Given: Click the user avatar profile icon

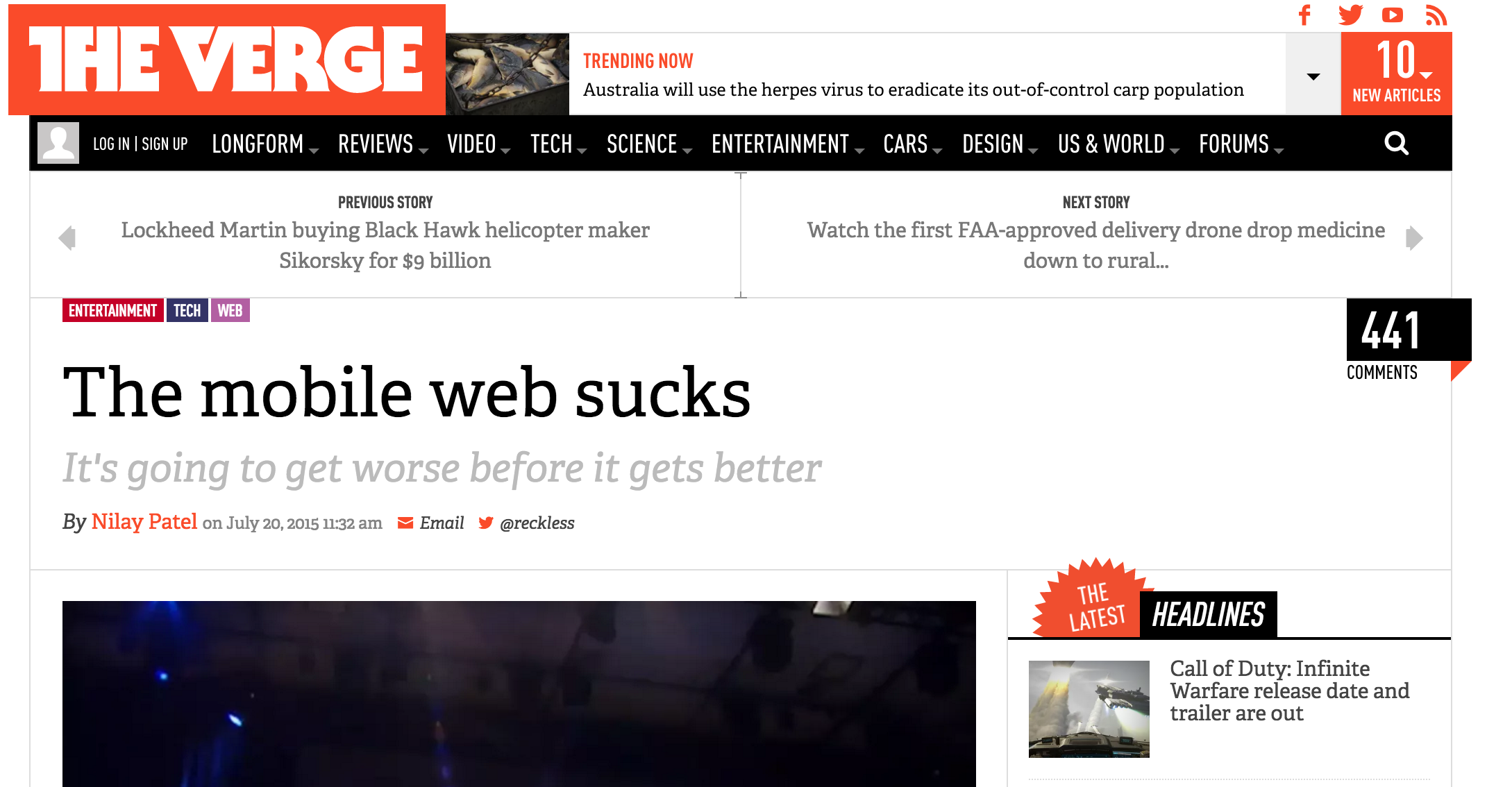Looking at the screenshot, I should [x=58, y=143].
